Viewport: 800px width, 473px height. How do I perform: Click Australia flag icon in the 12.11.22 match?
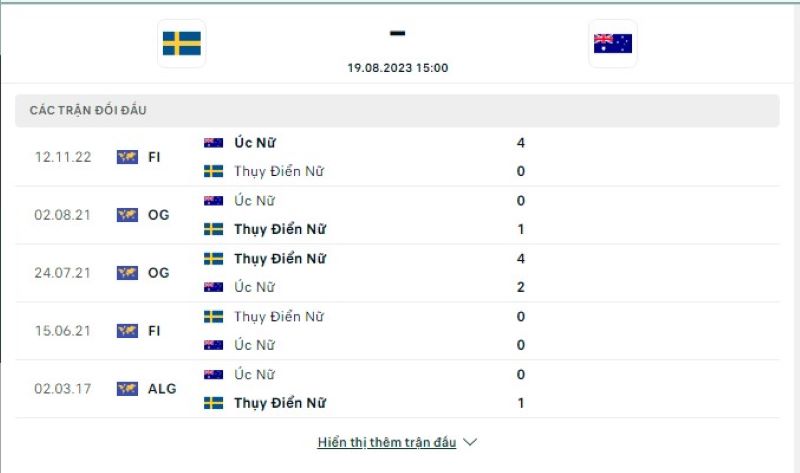(x=213, y=143)
